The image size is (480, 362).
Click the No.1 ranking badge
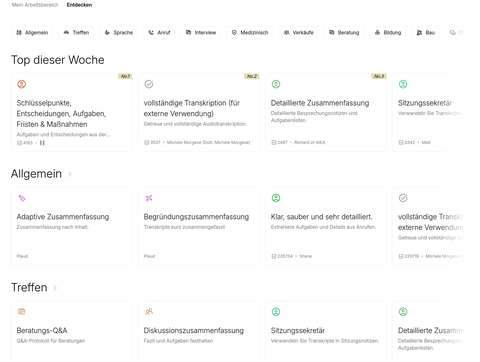[125, 76]
